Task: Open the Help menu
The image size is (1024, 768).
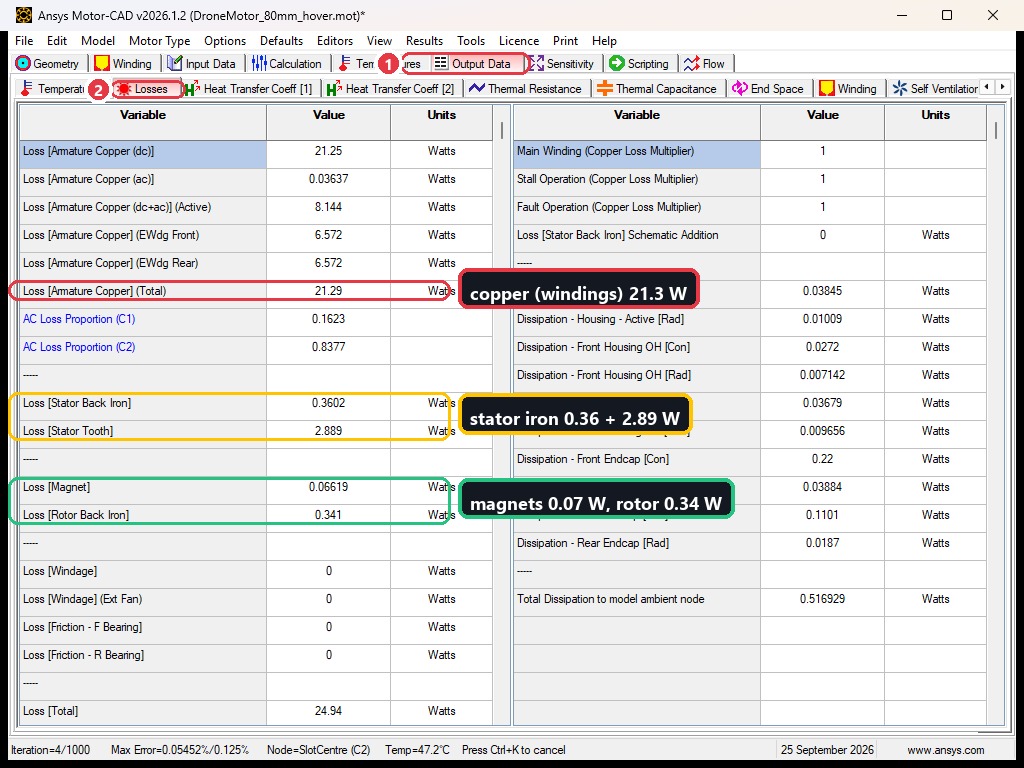Action: (x=604, y=40)
